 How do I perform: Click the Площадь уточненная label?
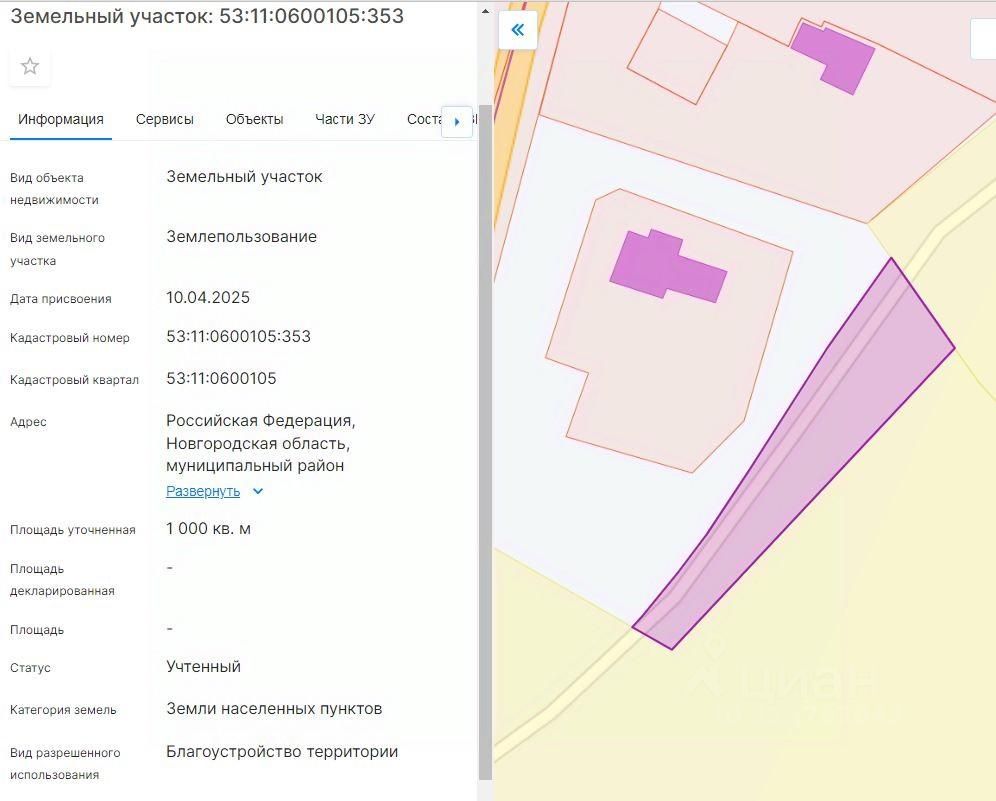click(x=72, y=530)
